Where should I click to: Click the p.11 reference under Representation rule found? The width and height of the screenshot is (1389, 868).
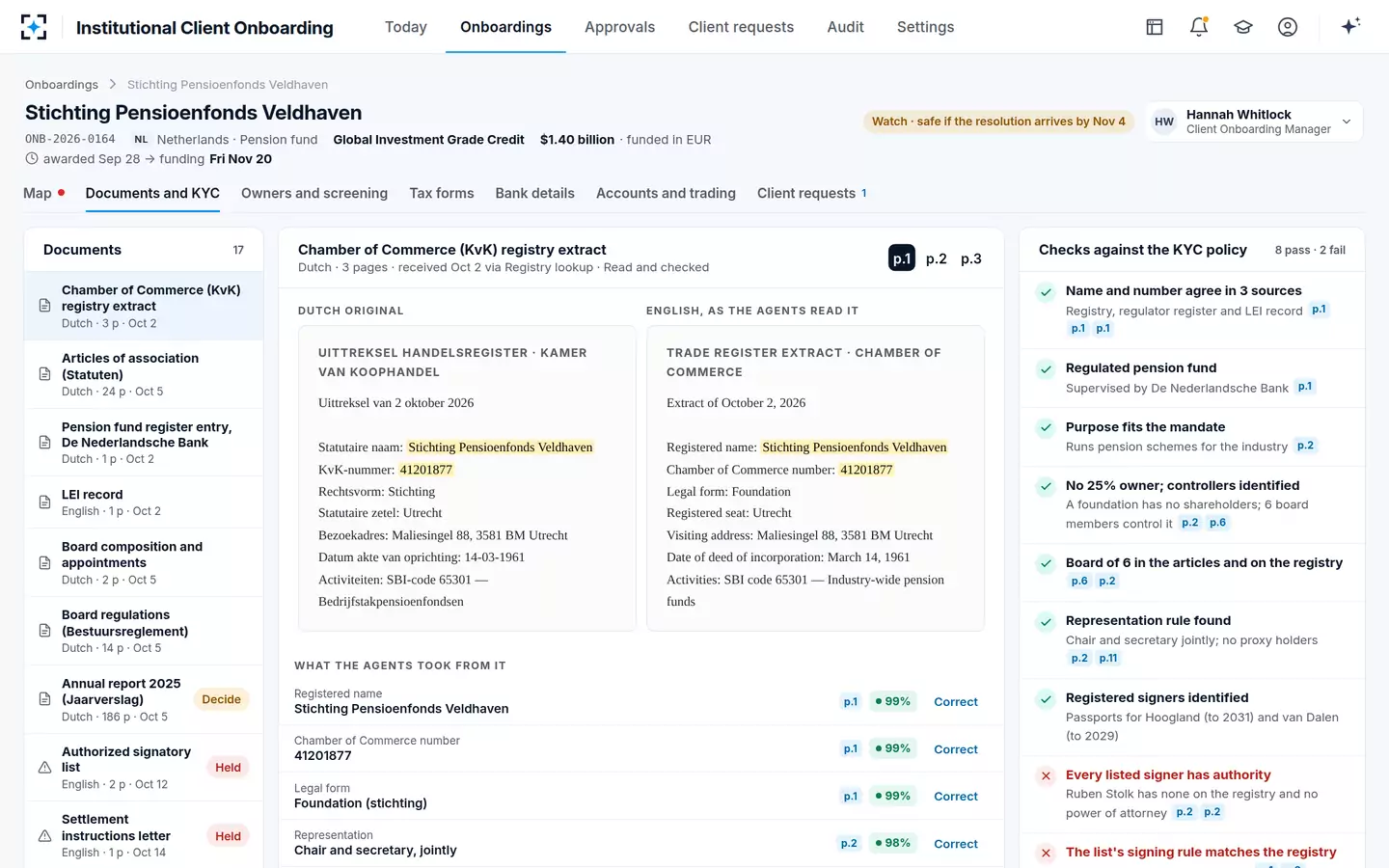(x=1108, y=659)
